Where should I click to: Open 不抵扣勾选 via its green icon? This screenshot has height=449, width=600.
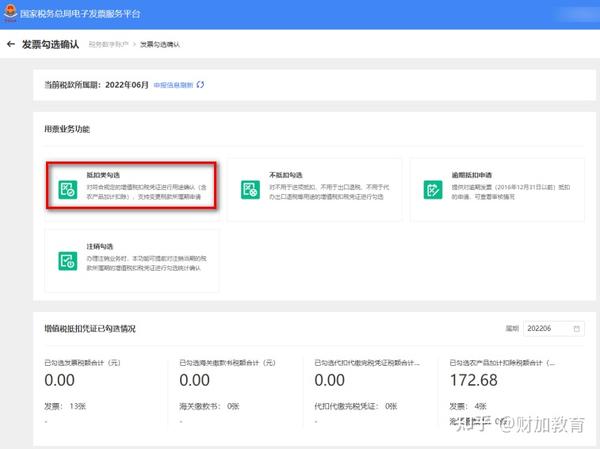tap(250, 189)
